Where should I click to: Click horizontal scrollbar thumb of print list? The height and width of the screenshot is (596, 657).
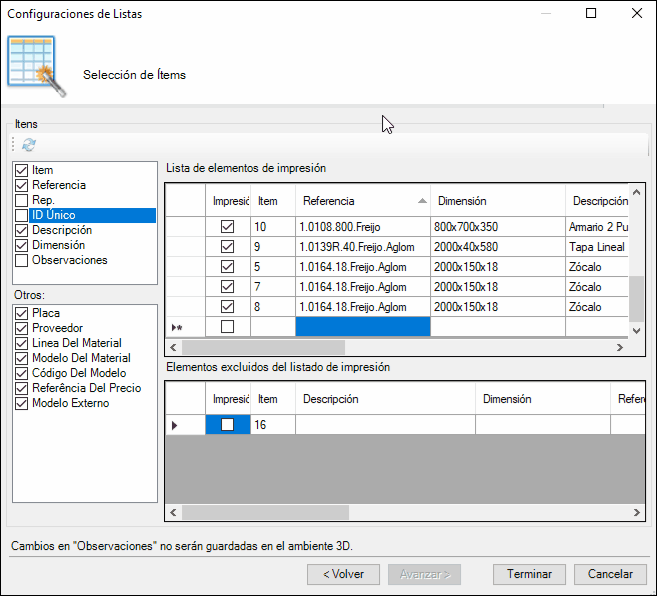263,347
